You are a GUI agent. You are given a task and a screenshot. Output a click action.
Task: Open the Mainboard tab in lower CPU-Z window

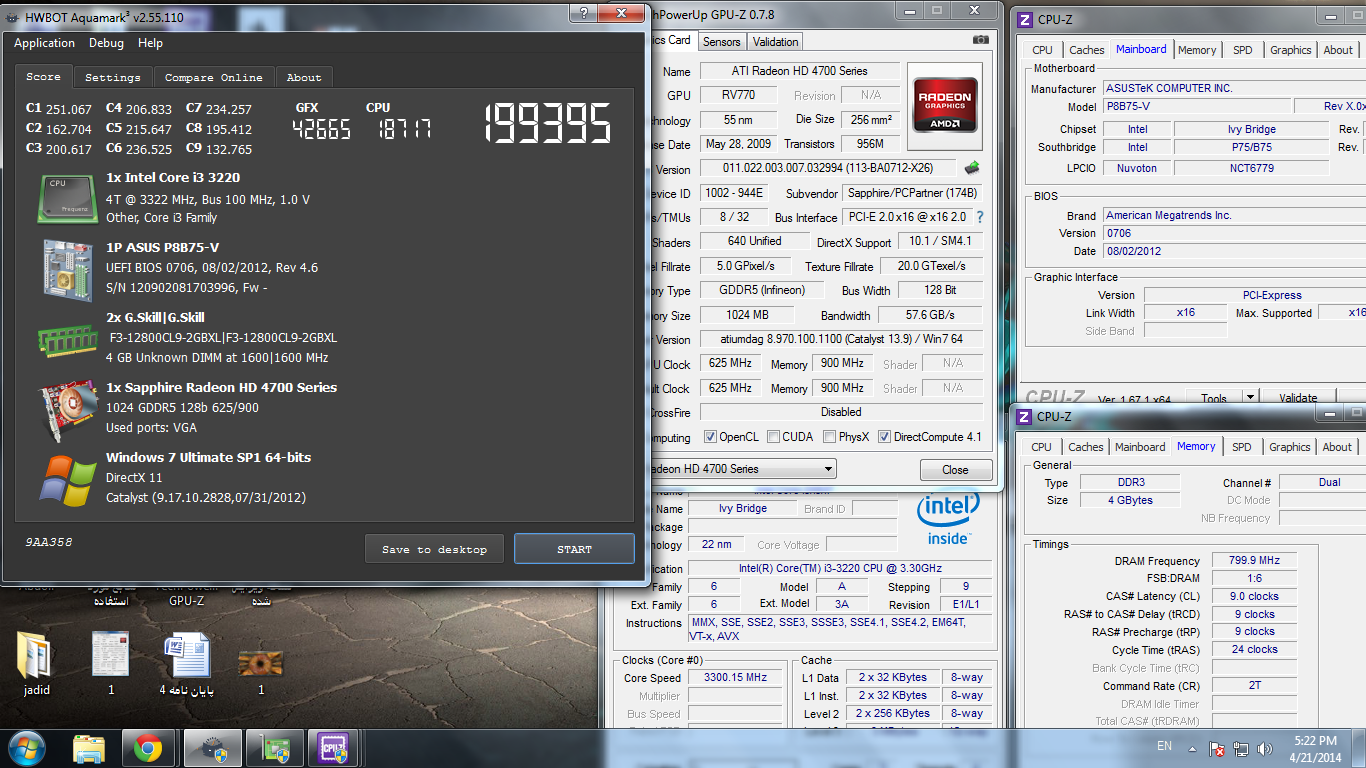(x=1140, y=447)
